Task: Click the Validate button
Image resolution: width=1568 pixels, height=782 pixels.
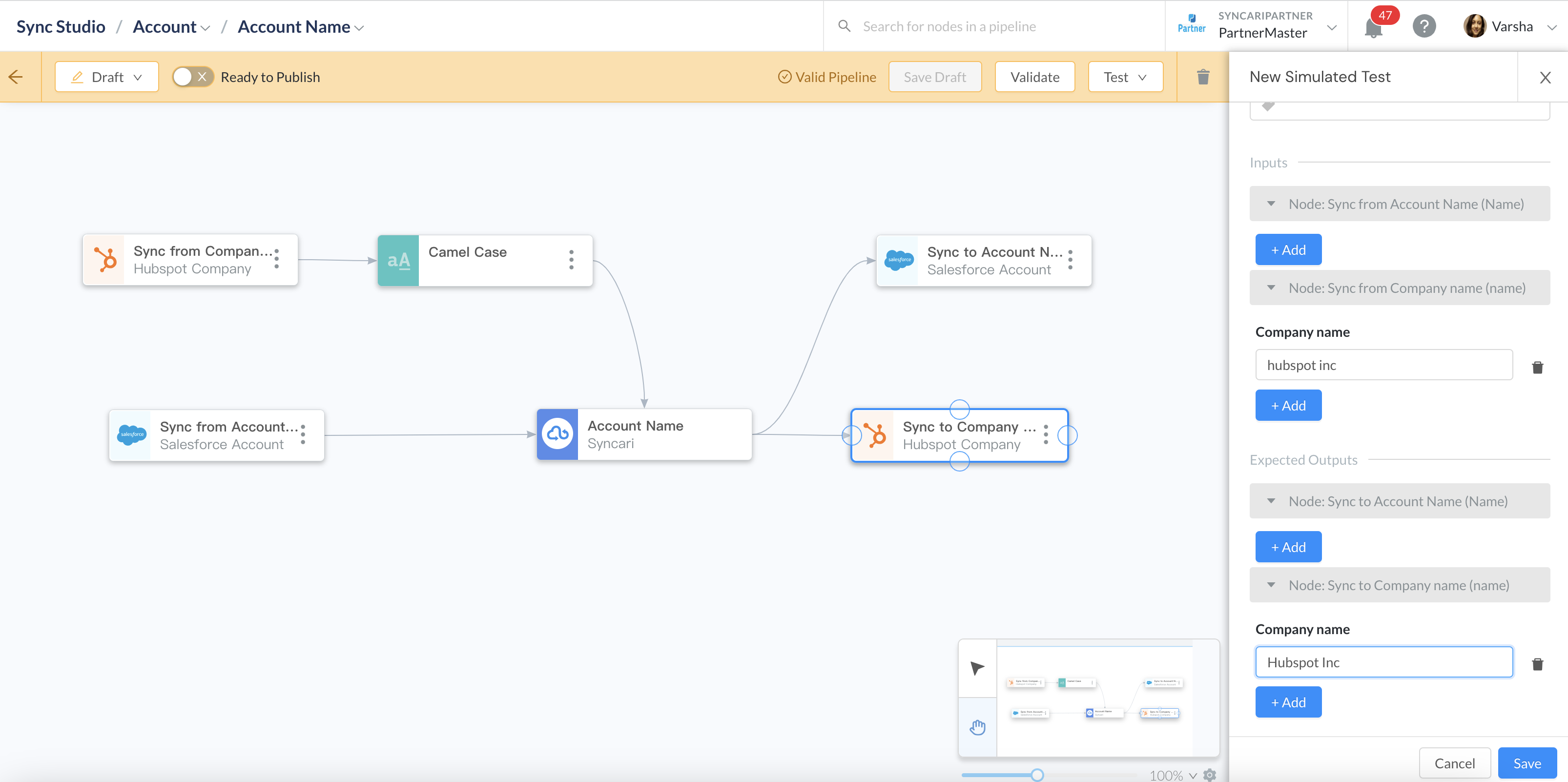Action: pos(1034,77)
